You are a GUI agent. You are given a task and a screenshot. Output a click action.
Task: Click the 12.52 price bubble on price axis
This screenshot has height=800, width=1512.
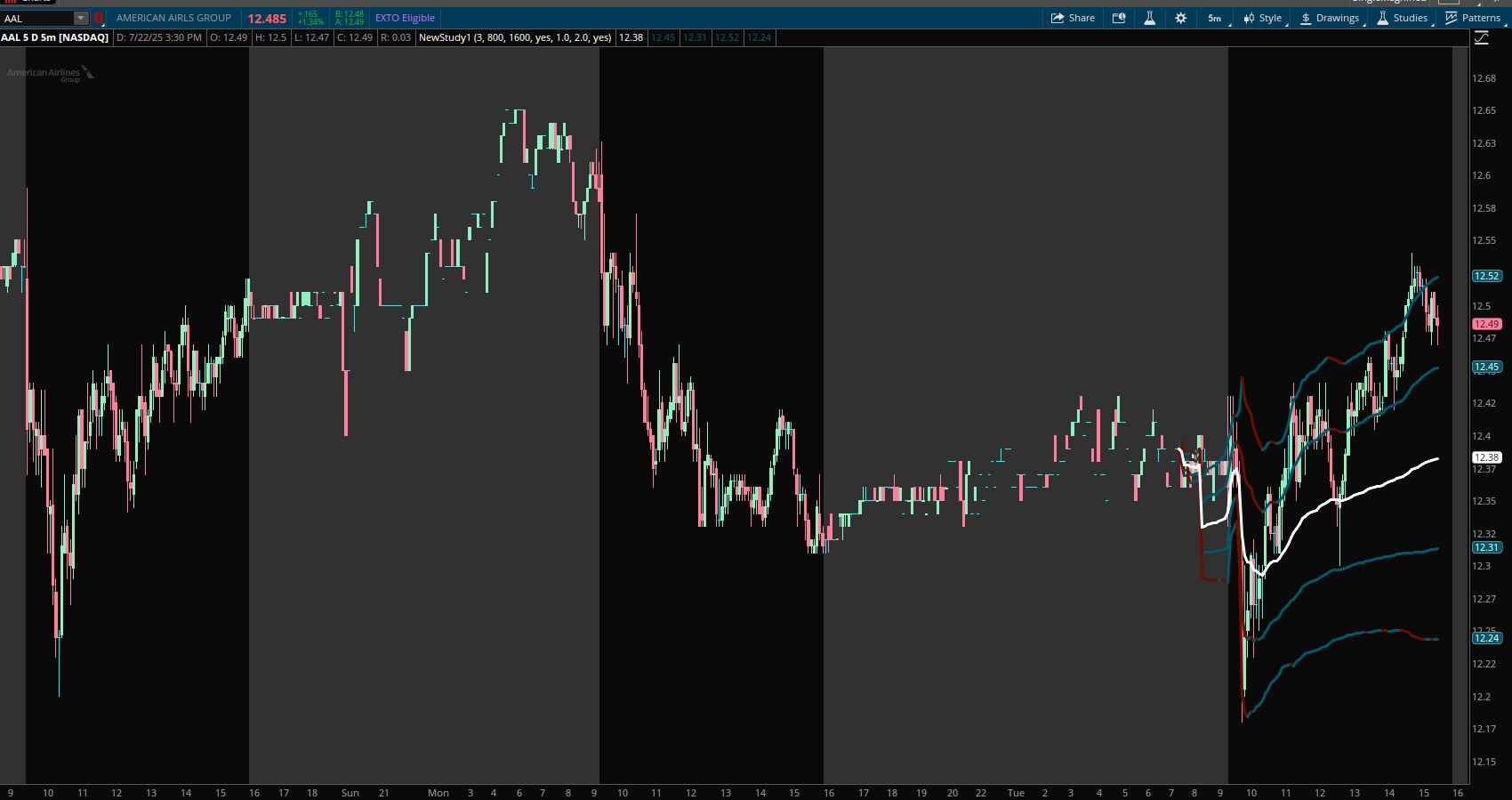[x=1487, y=276]
